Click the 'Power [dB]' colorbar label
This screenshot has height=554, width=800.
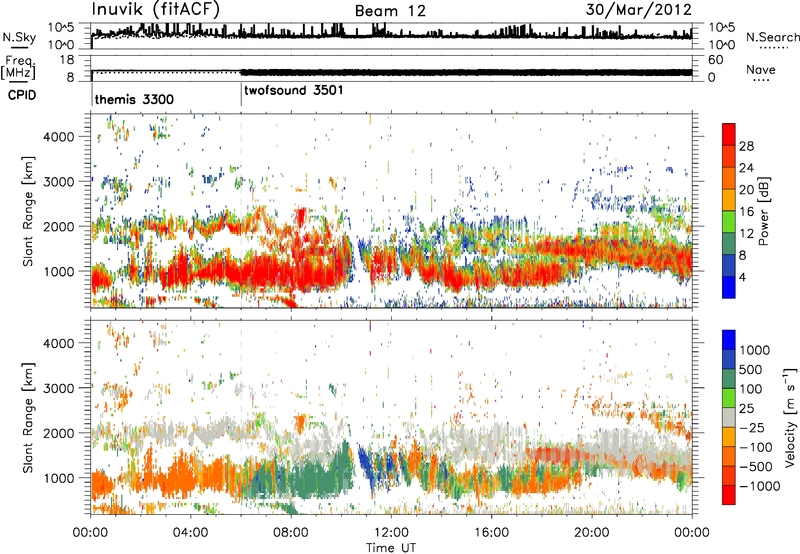(x=763, y=211)
